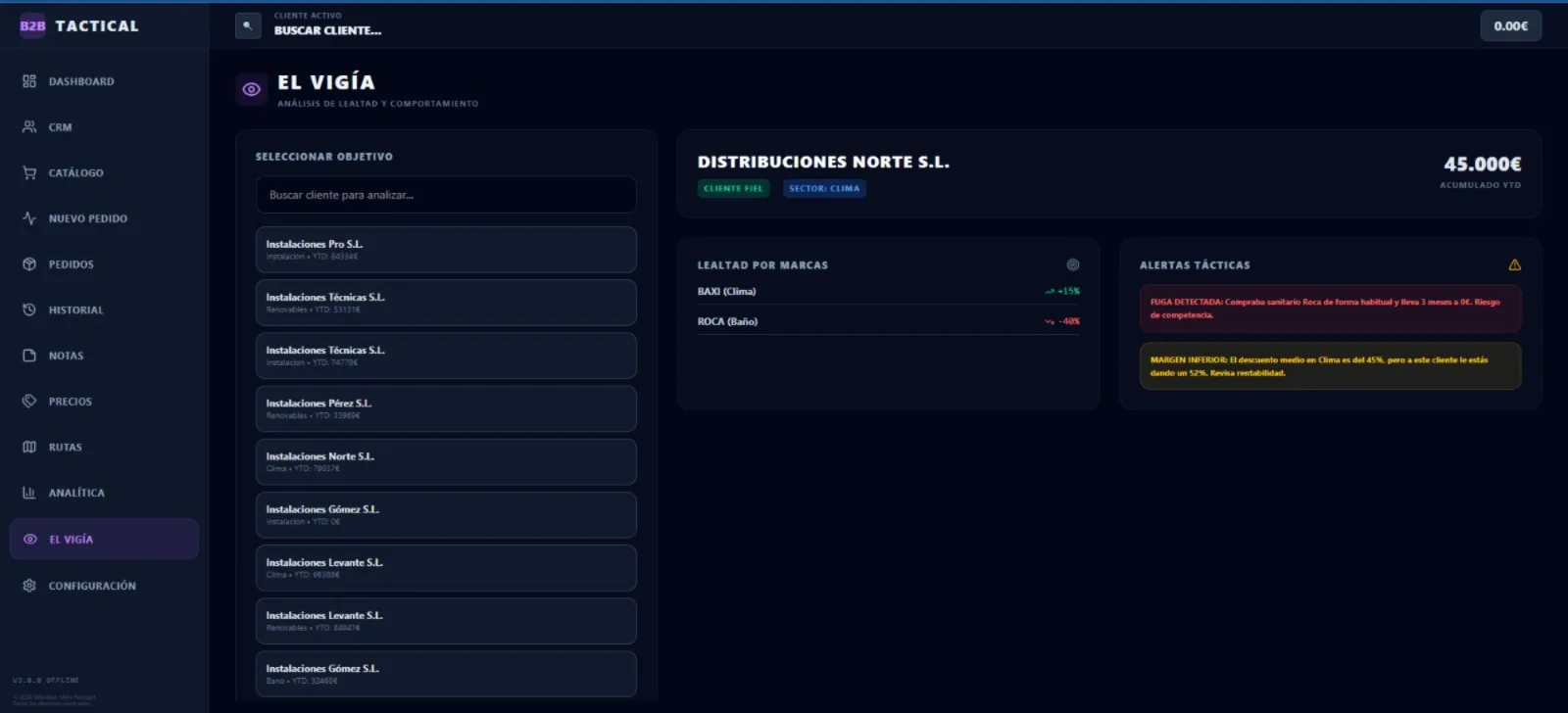Click Buscar Cliente active client selector
The height and width of the screenshot is (713, 1568).
click(x=327, y=30)
